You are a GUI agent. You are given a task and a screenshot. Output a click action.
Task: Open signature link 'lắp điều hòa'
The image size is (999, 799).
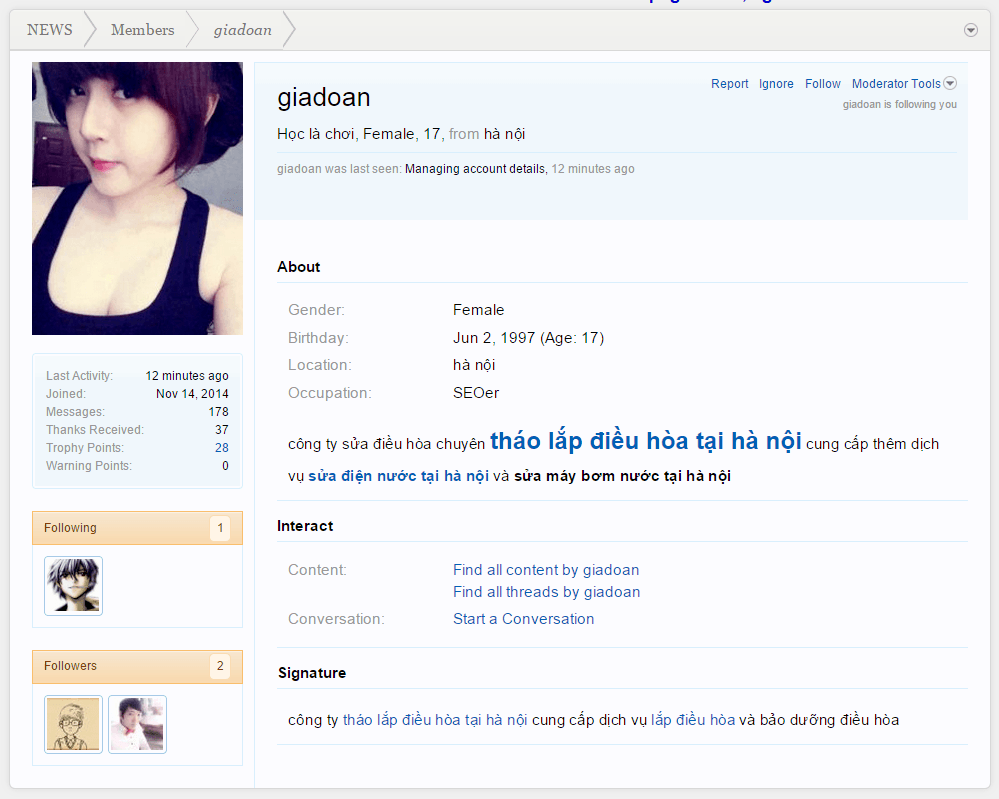(x=693, y=720)
